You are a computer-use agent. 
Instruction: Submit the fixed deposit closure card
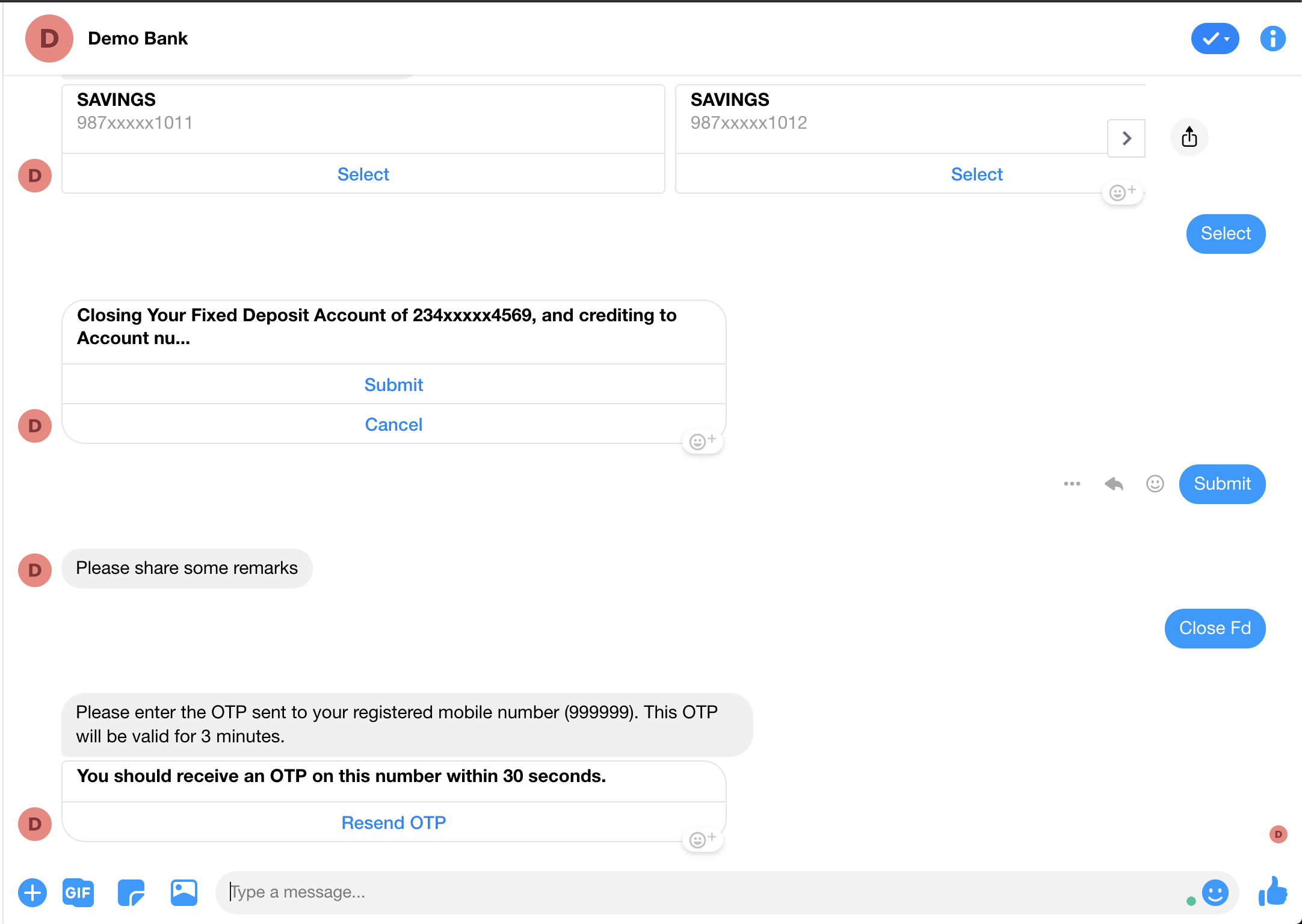tap(393, 384)
